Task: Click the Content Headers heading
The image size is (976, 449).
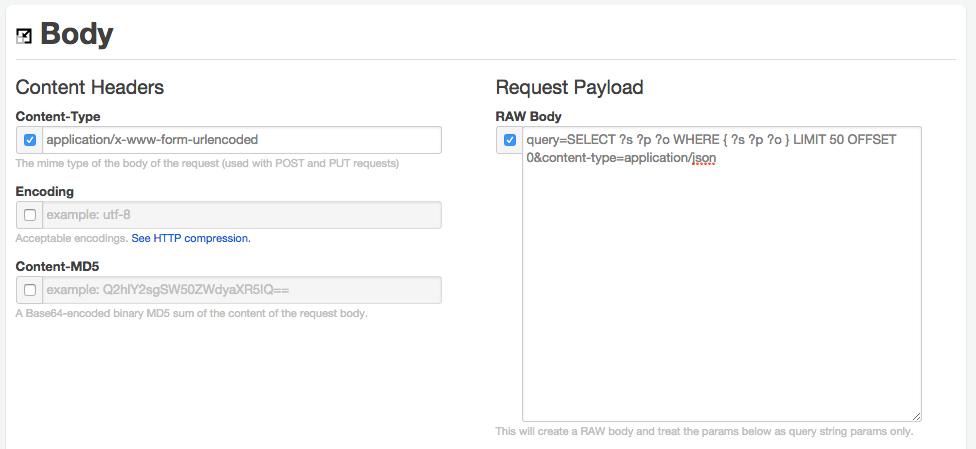Action: coord(90,88)
